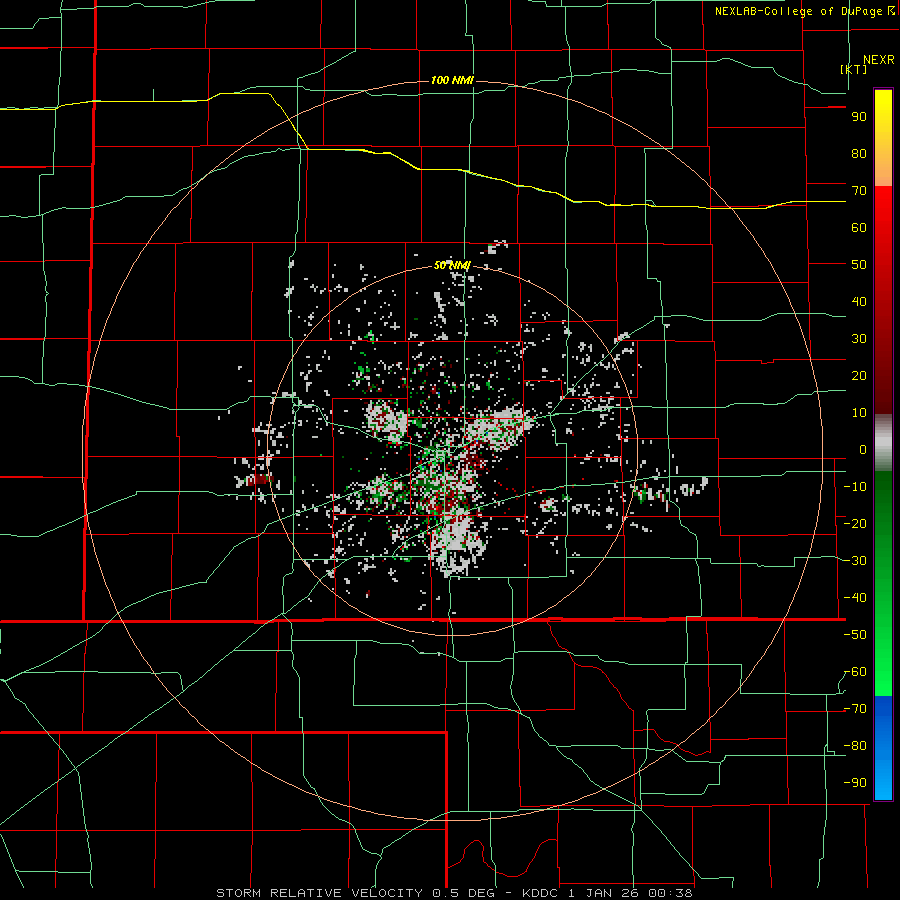Click the [KT] units label
Image resolution: width=900 pixels, height=900 pixels.
coord(854,69)
